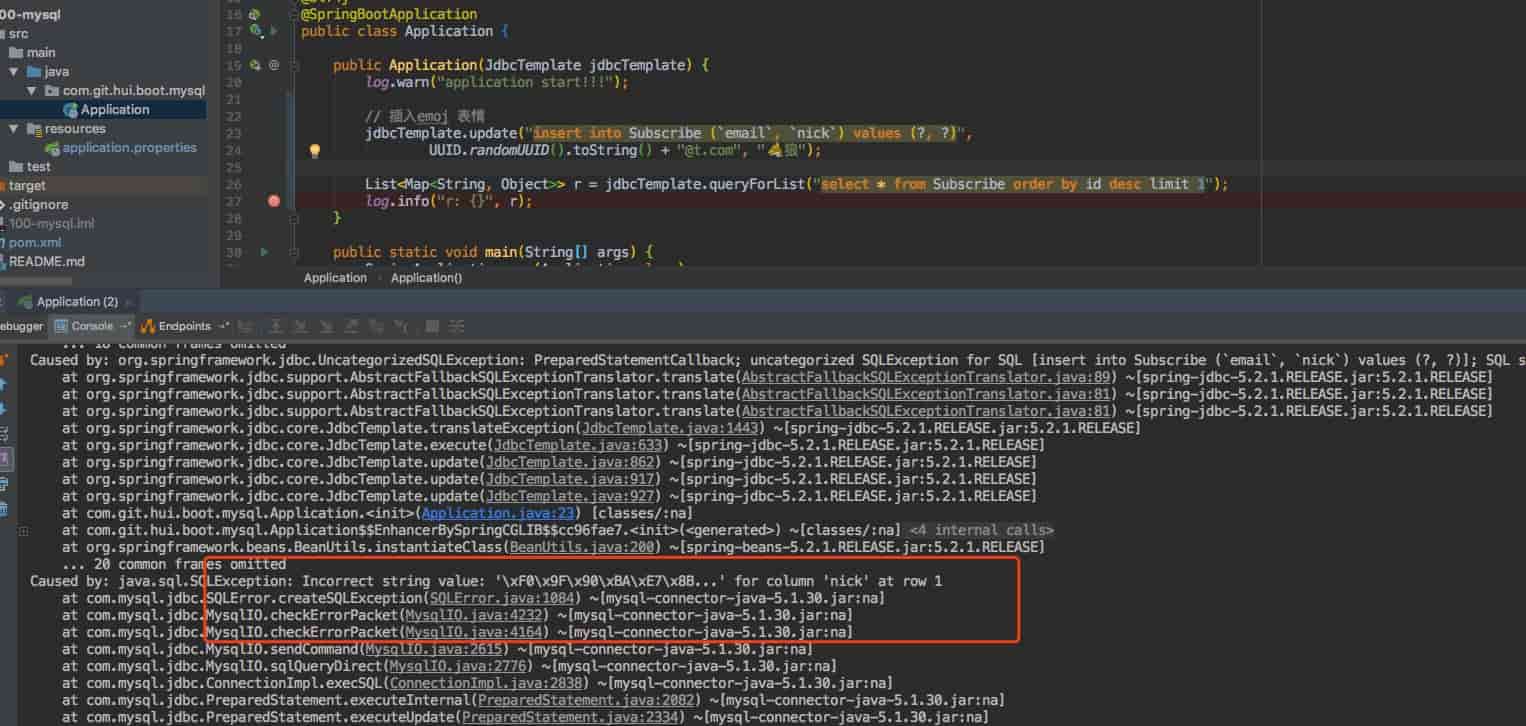Click the @ autowired gutter icon on the constructor line

tap(273, 65)
